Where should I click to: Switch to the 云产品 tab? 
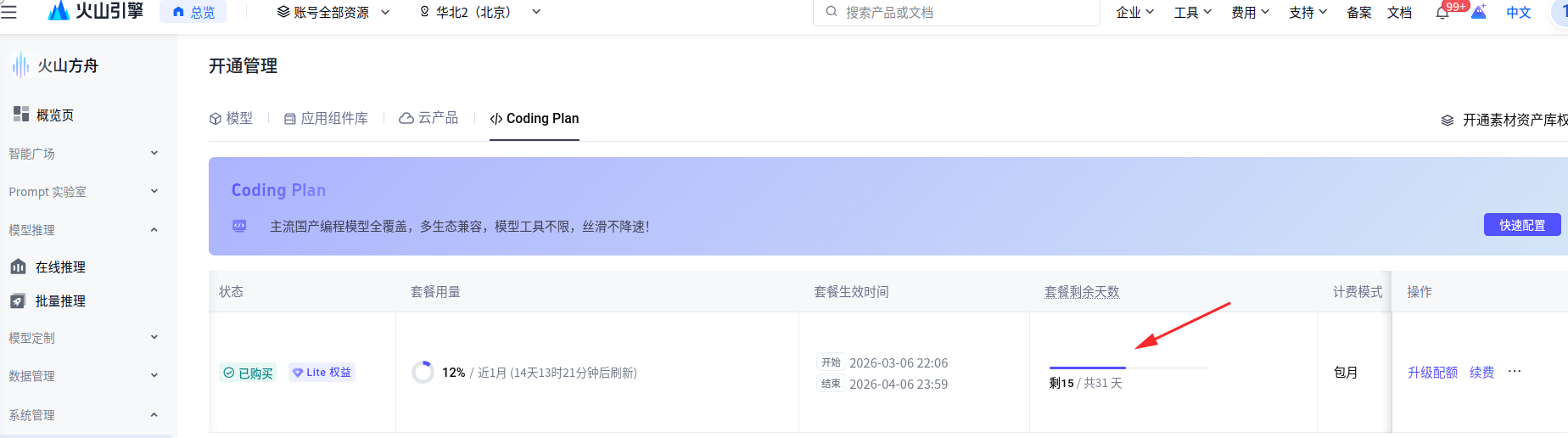pos(428,119)
